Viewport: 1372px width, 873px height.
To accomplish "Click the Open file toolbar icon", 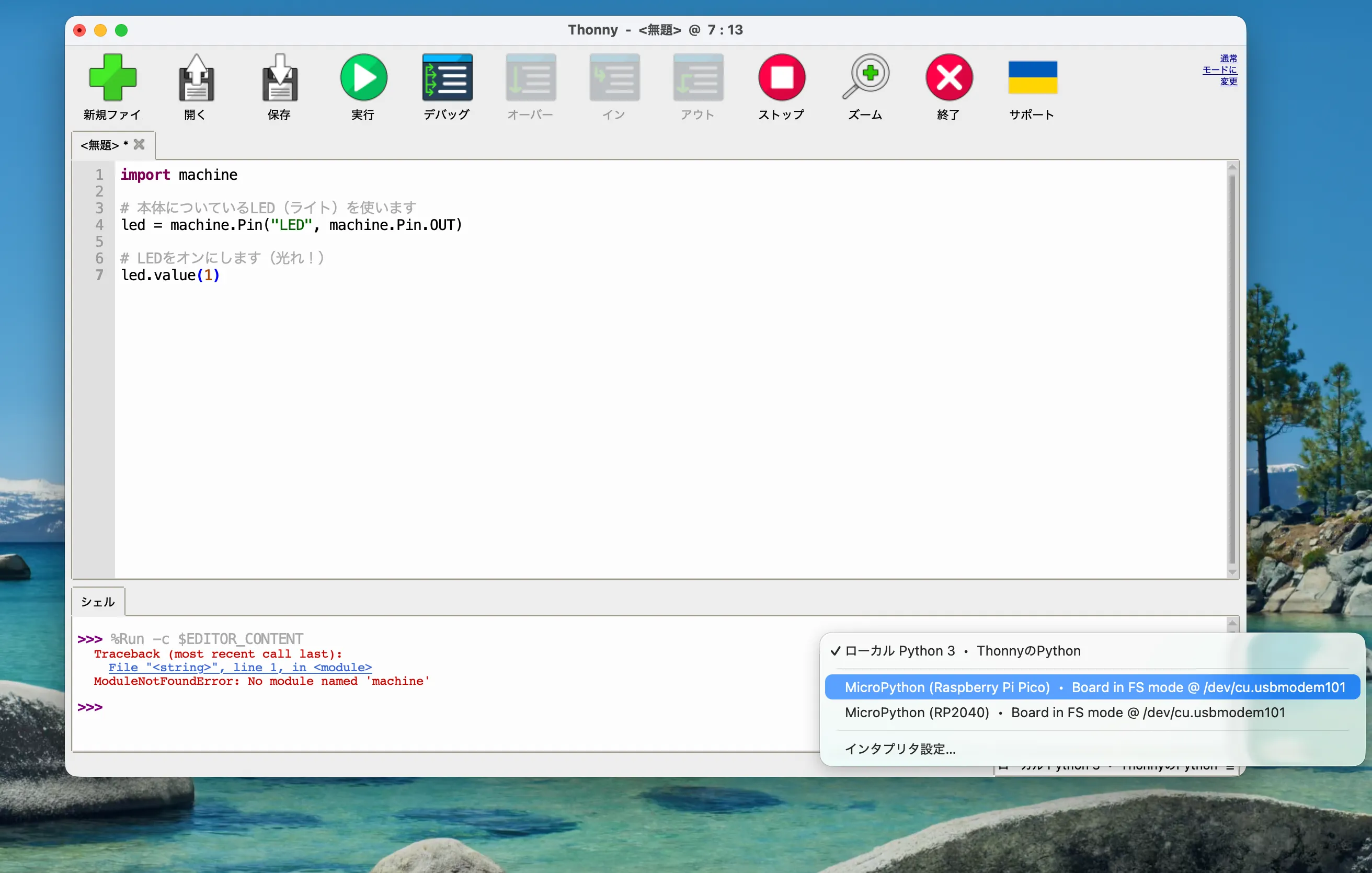I will [x=196, y=78].
